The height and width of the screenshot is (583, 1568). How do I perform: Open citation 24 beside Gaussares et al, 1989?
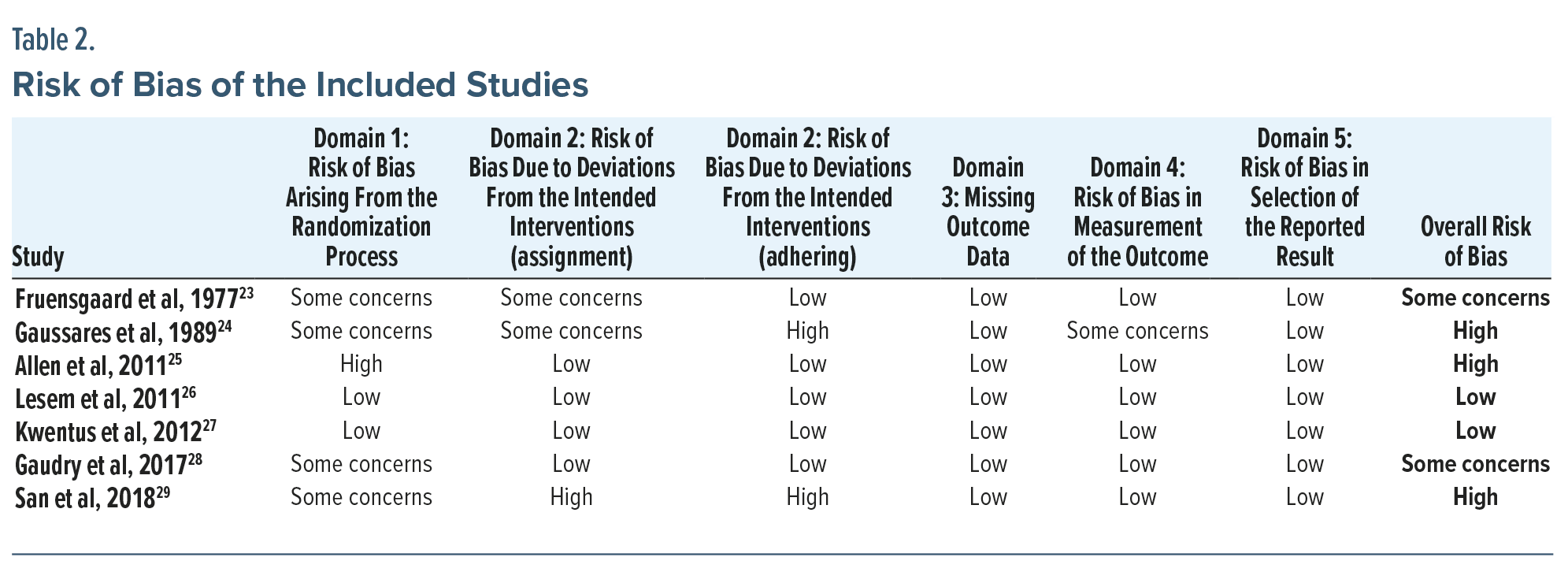224,325
